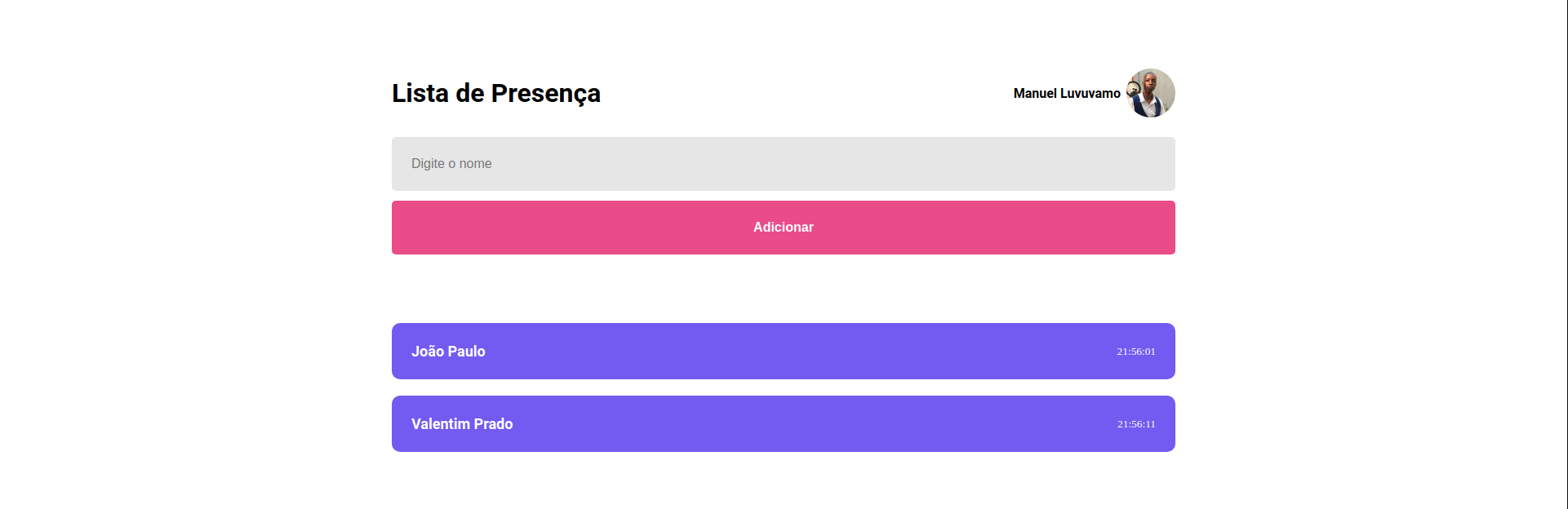Click the 21:56:11 timestamp
This screenshot has width=1568, height=509.
(1136, 424)
